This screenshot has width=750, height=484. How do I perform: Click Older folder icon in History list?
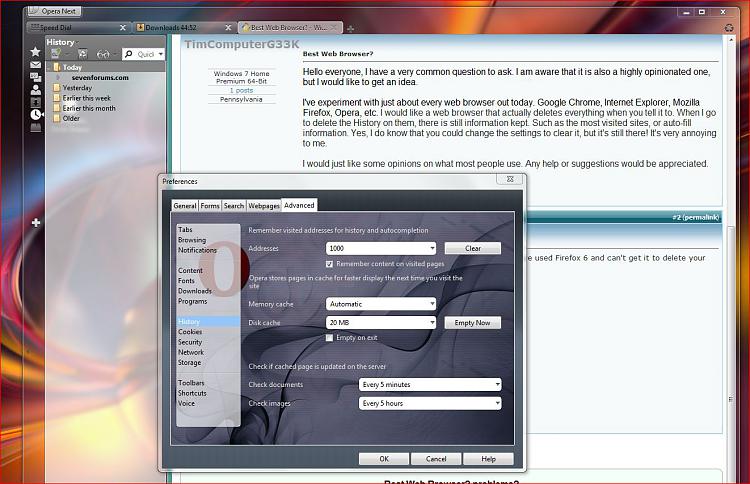coord(56,118)
